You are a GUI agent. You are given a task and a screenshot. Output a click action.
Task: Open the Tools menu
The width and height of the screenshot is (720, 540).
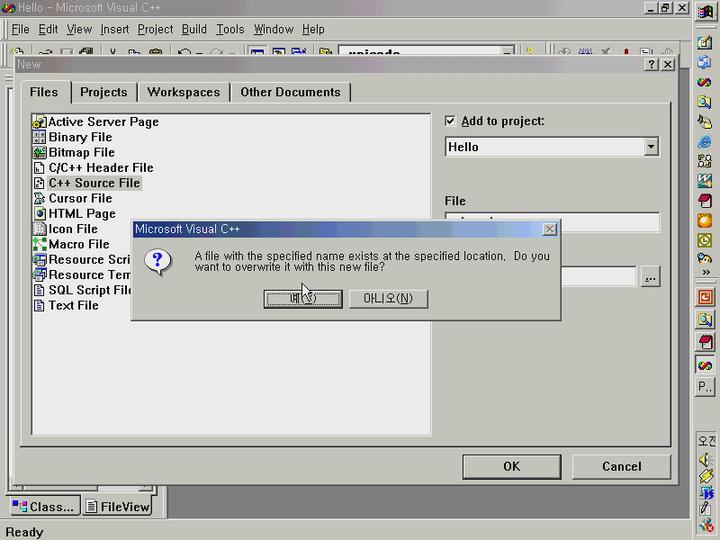[x=230, y=29]
